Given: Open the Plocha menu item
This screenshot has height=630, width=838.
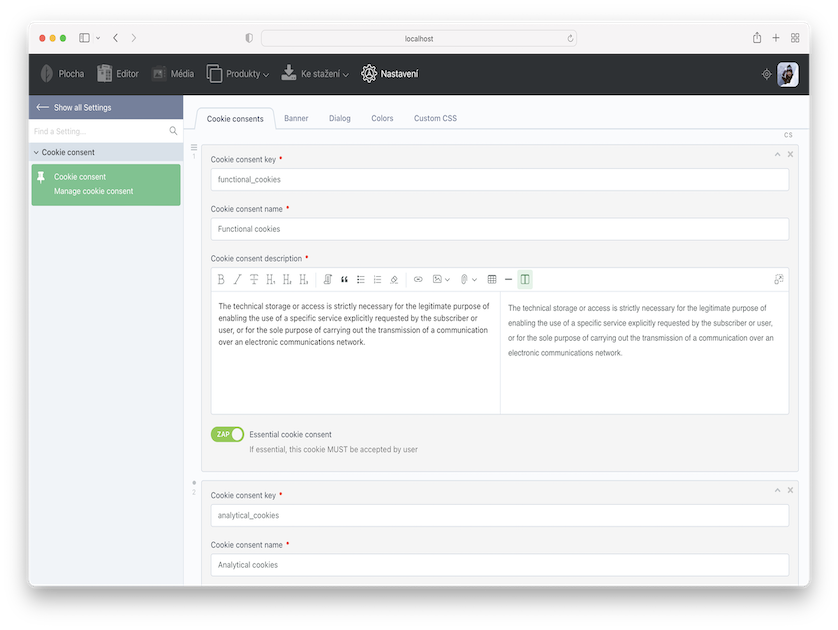Looking at the screenshot, I should (63, 74).
